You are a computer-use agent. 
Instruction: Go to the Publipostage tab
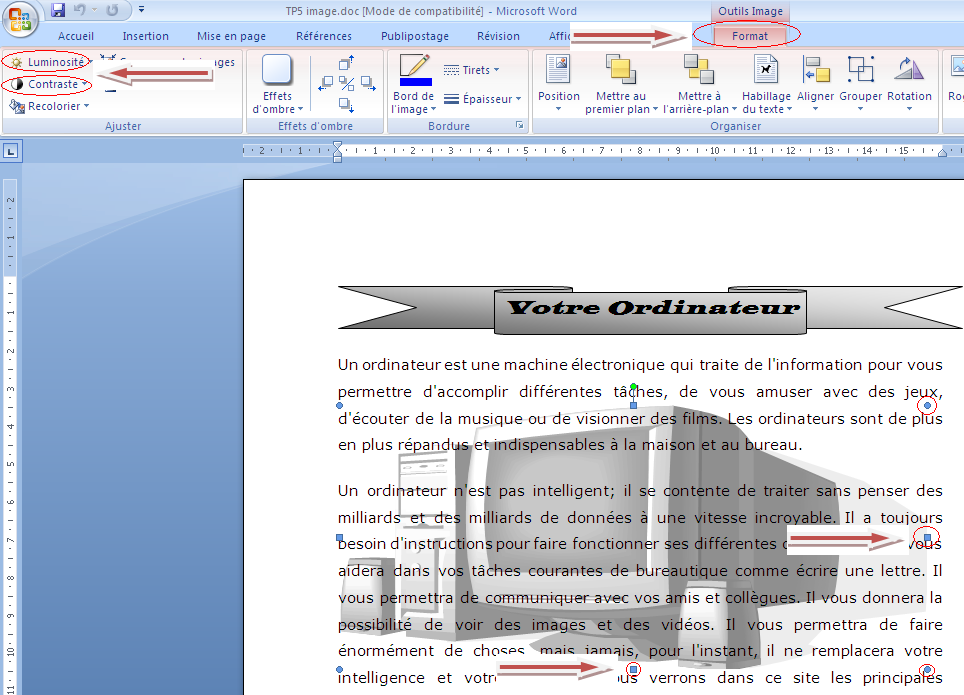(414, 36)
